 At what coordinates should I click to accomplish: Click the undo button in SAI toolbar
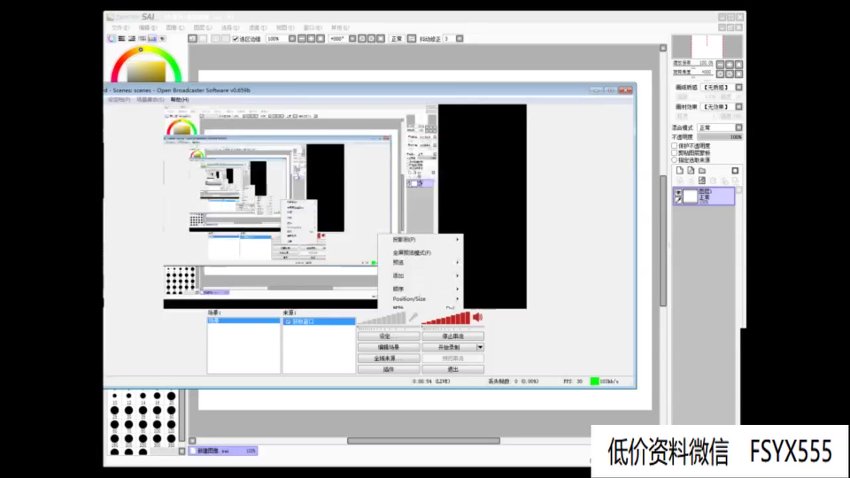(x=192, y=38)
